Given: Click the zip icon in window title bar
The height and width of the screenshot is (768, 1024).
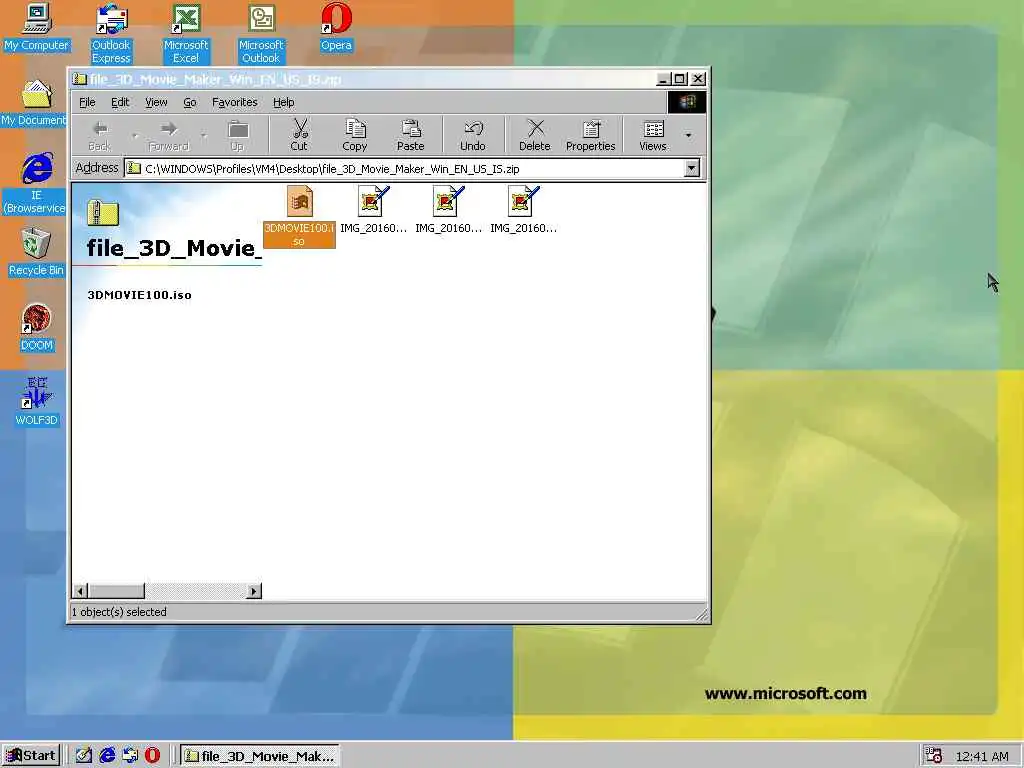Looking at the screenshot, I should pos(80,79).
